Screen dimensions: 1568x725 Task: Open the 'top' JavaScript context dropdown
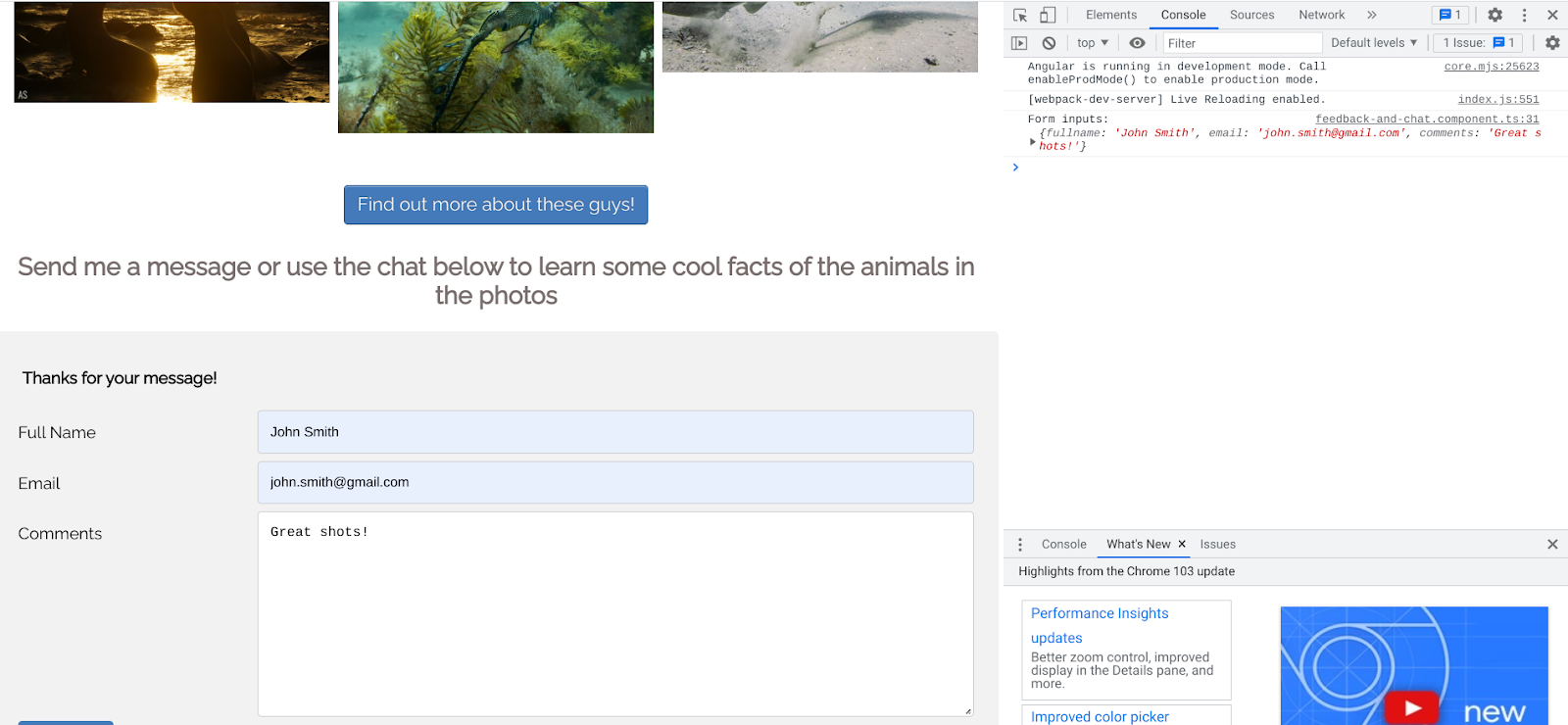1093,43
